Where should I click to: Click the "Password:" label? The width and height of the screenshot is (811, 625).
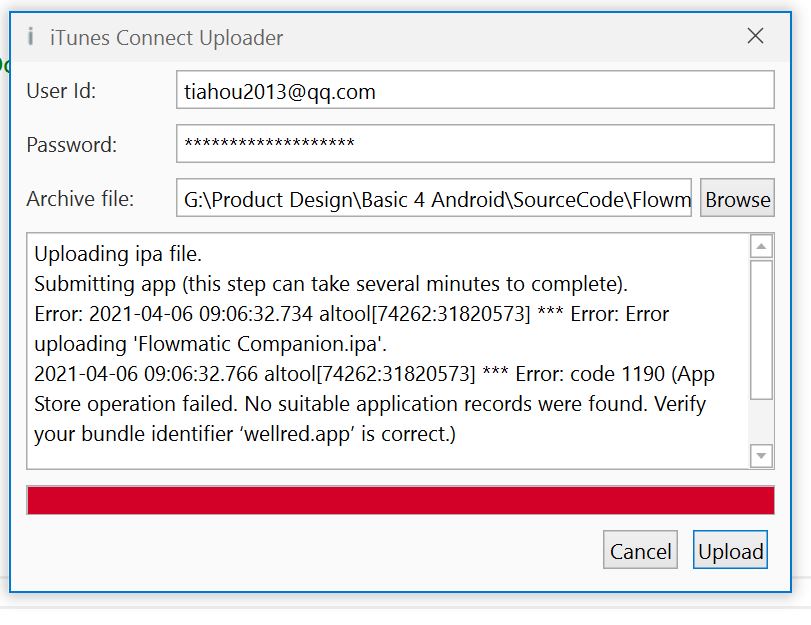click(72, 144)
